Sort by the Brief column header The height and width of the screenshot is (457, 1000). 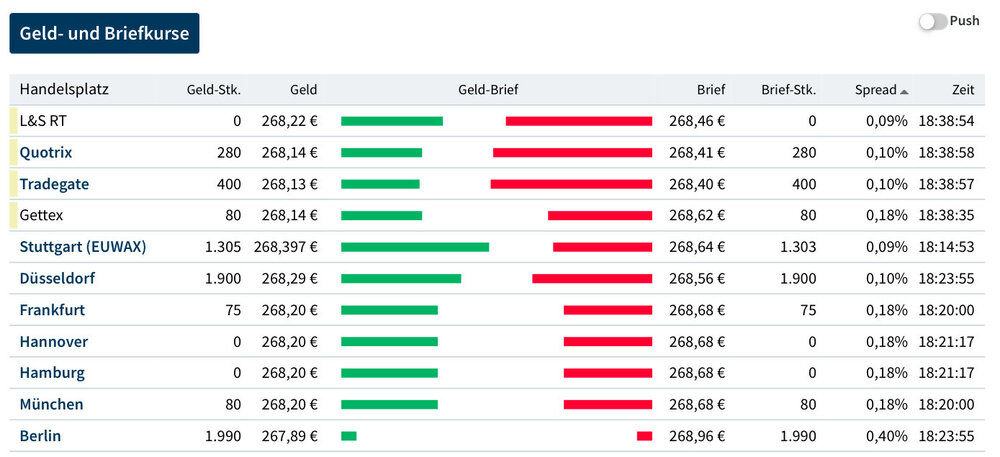[711, 90]
